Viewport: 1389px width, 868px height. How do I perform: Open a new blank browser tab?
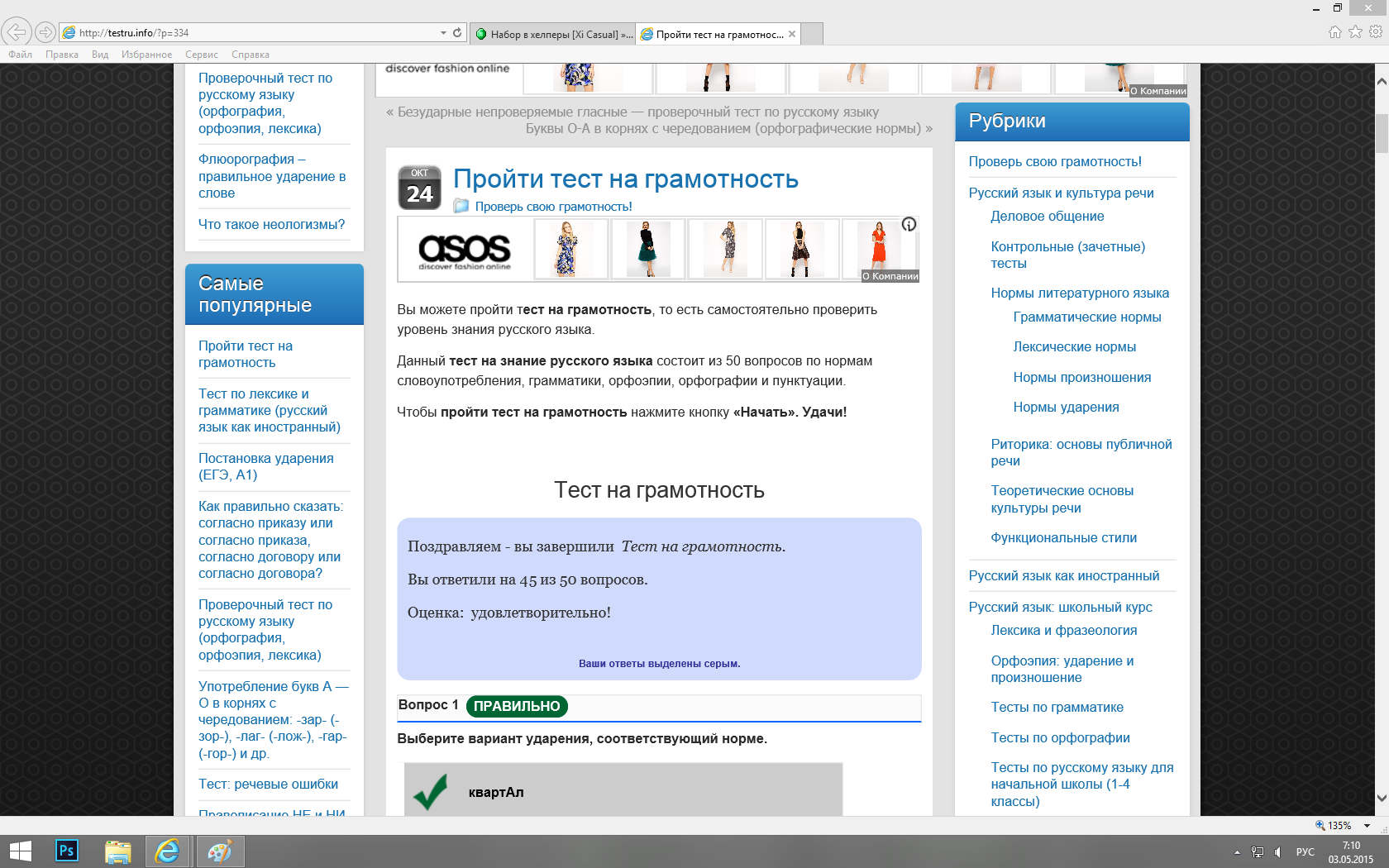[x=813, y=34]
